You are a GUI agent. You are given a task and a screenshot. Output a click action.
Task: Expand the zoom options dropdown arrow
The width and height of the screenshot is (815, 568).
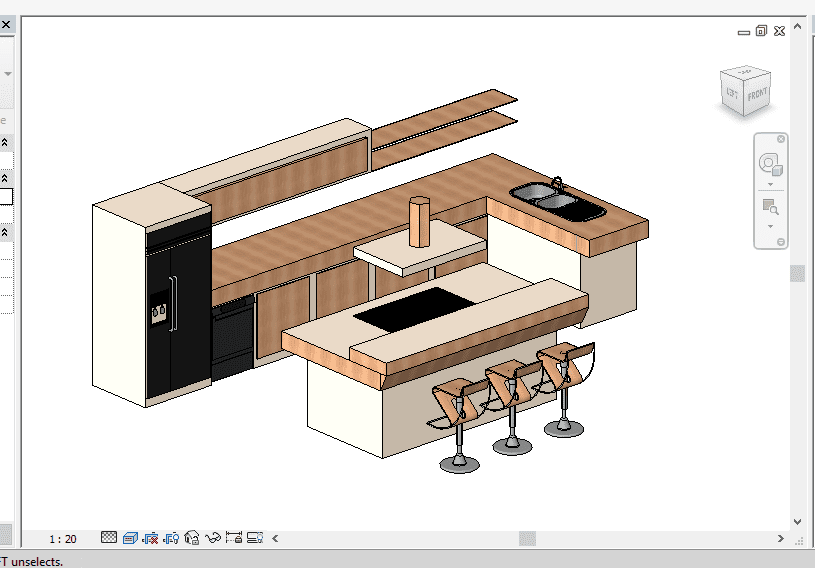click(x=770, y=226)
